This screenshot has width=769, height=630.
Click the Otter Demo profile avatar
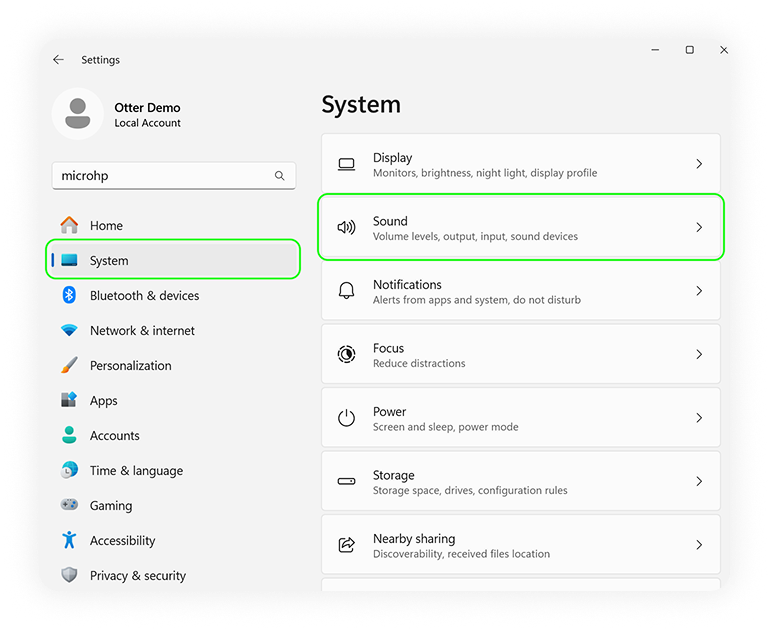[x=77, y=114]
